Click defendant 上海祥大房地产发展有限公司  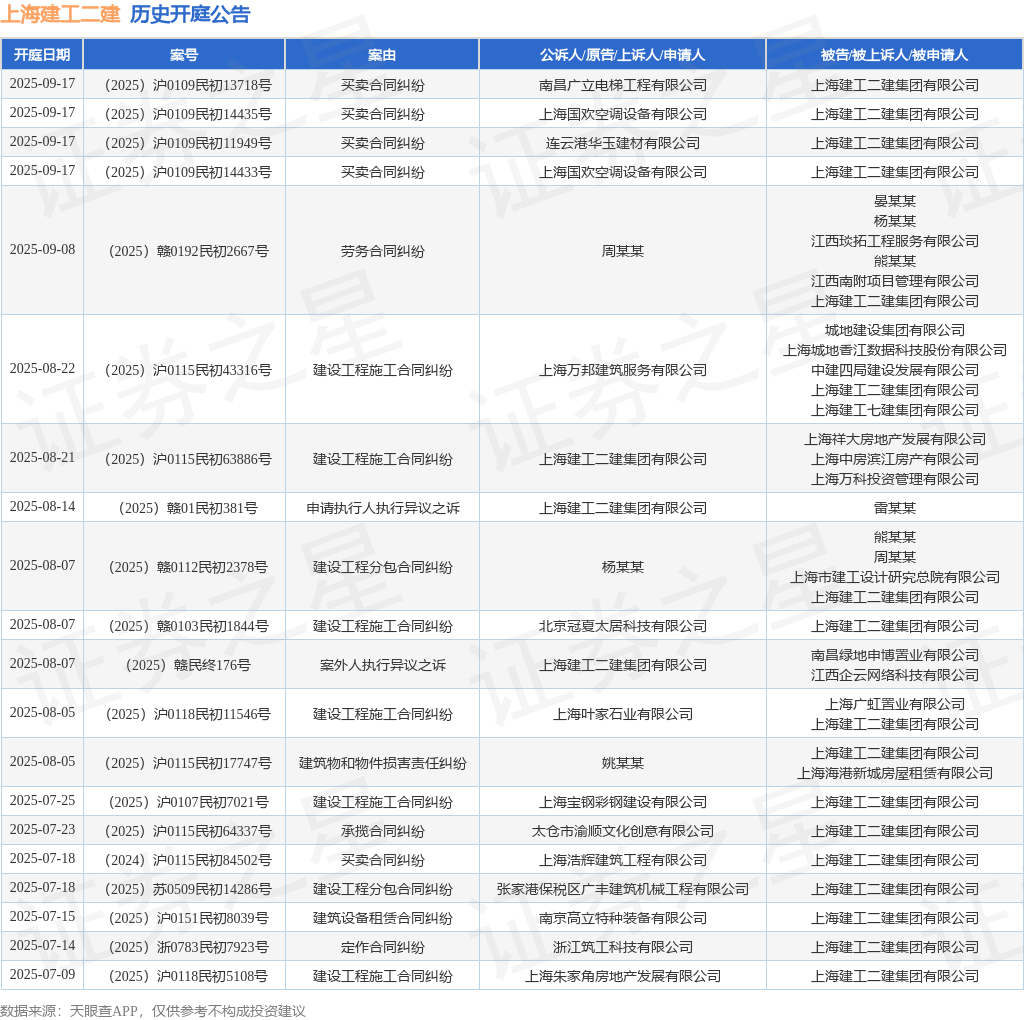895,439
